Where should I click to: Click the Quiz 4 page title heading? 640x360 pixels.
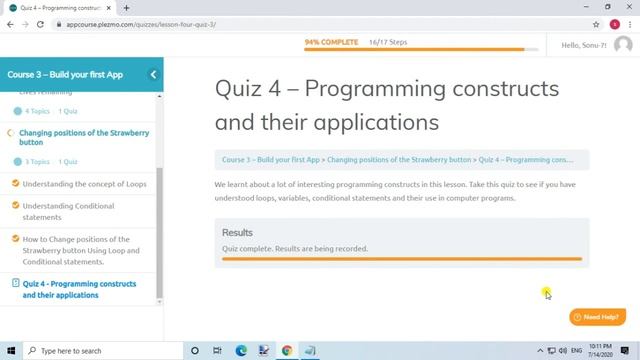[x=387, y=105]
